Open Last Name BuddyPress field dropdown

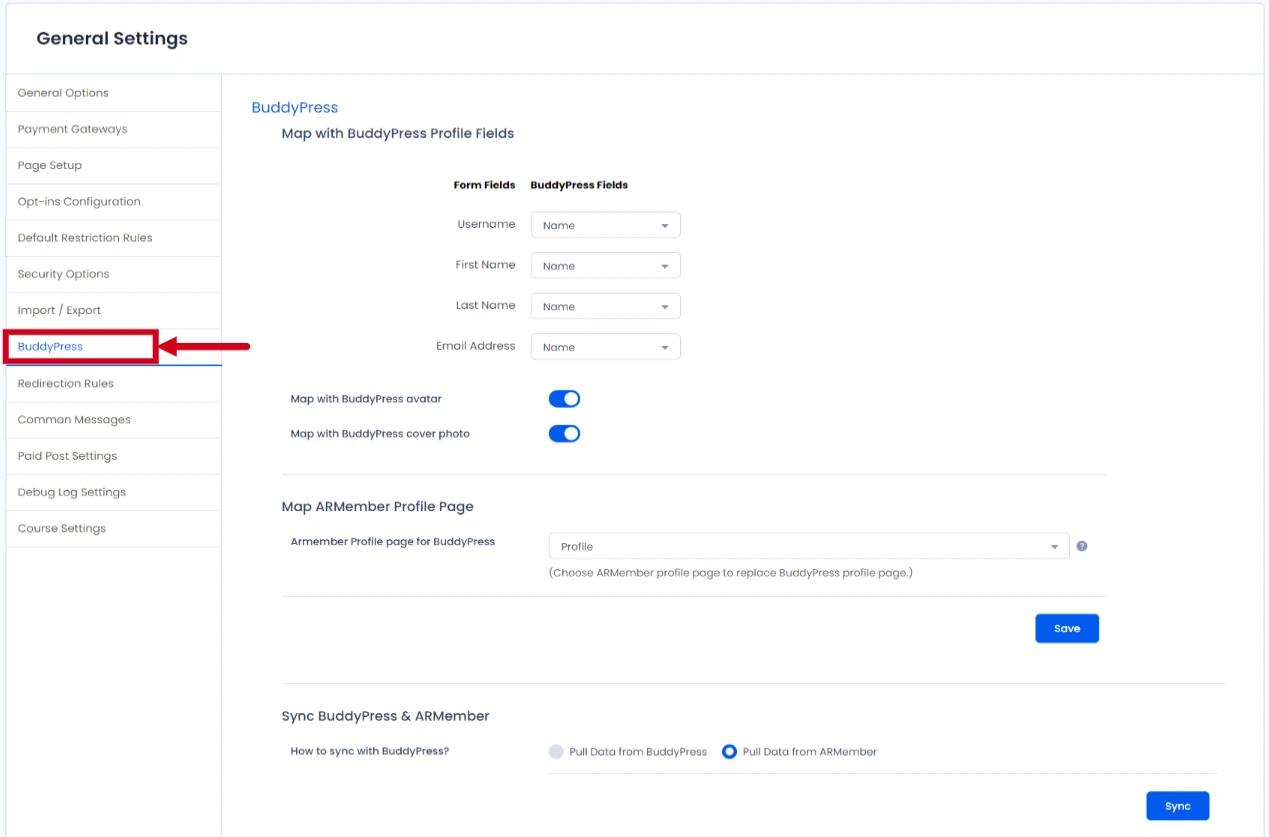pyautogui.click(x=605, y=306)
